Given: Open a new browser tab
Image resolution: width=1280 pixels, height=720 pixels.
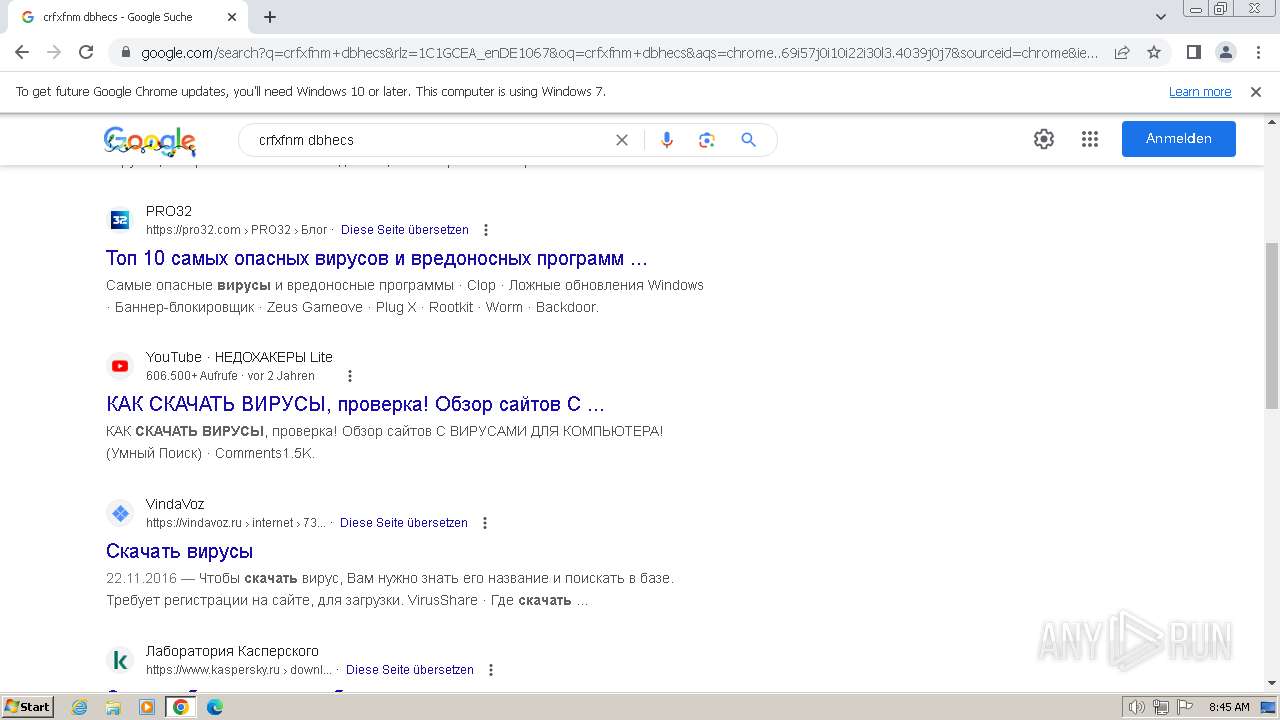Looking at the screenshot, I should (x=270, y=17).
